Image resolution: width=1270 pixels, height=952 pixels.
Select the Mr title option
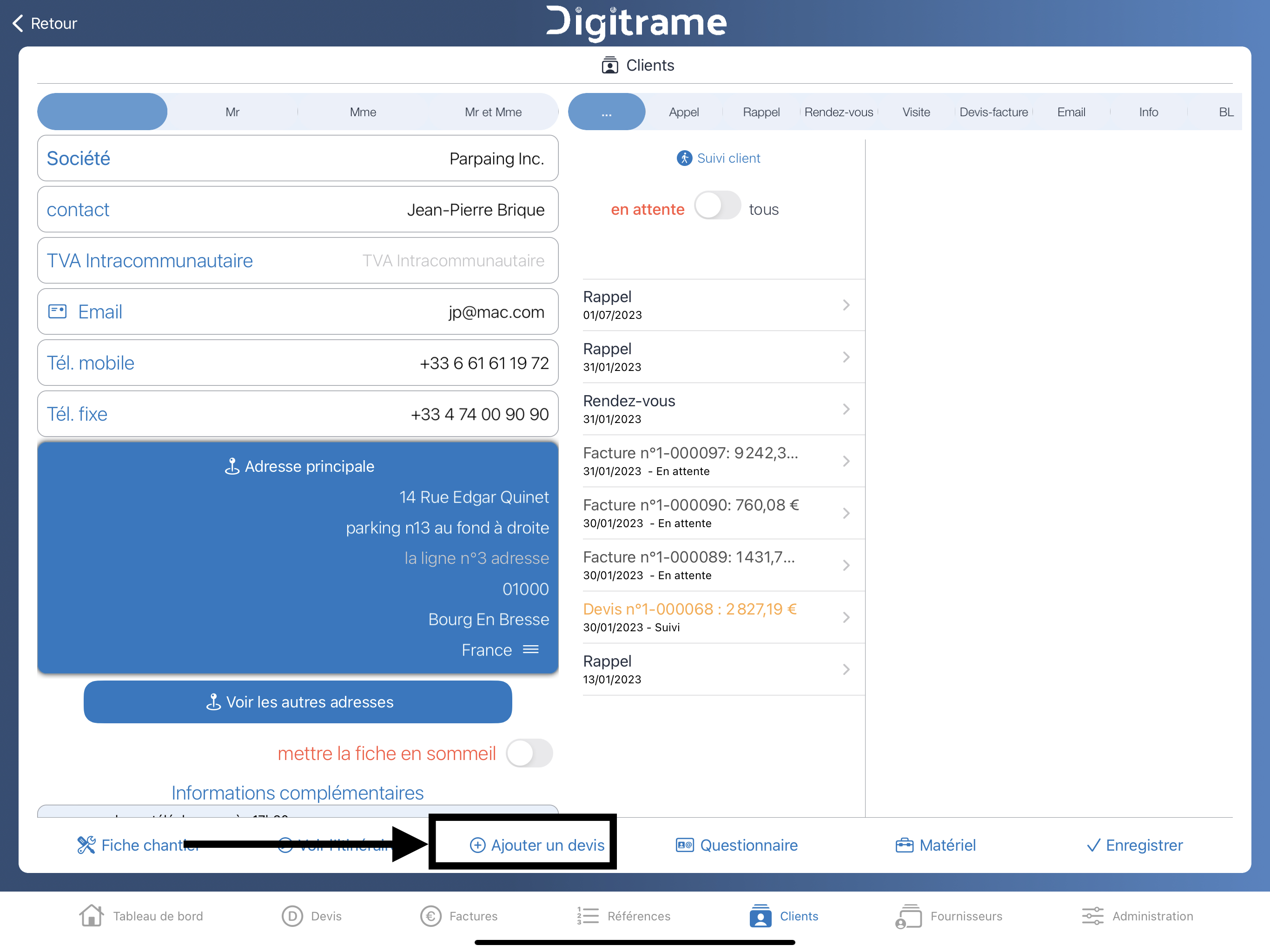[232, 112]
